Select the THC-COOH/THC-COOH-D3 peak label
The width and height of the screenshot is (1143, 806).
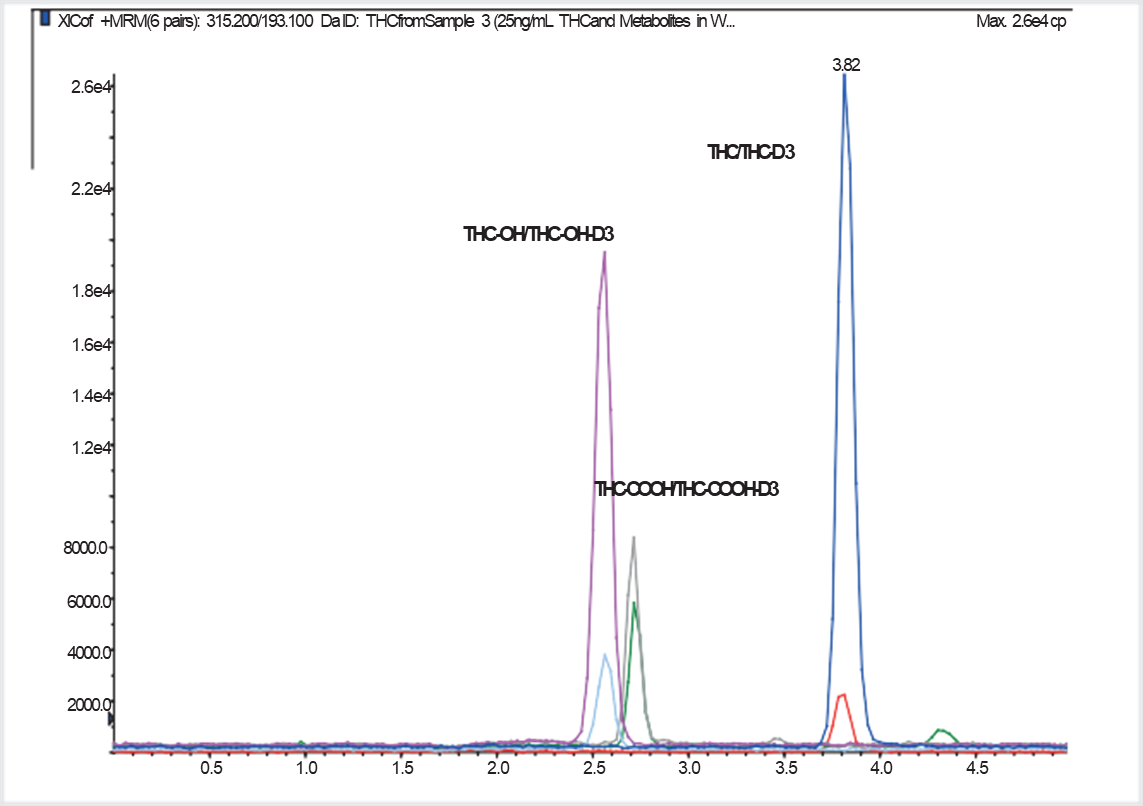[687, 489]
